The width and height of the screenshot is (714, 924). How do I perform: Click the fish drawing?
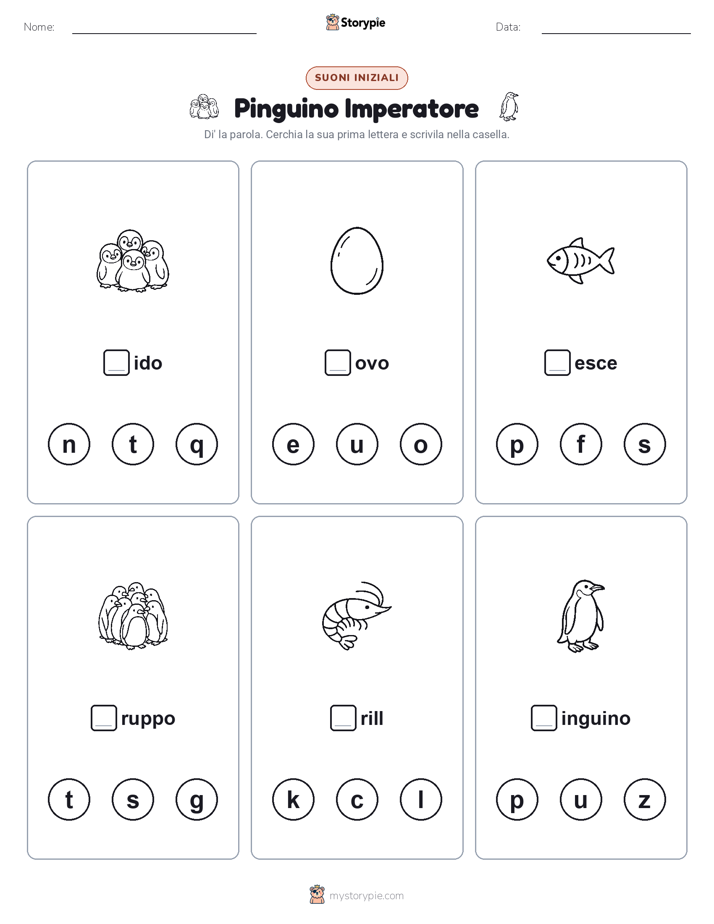(580, 260)
